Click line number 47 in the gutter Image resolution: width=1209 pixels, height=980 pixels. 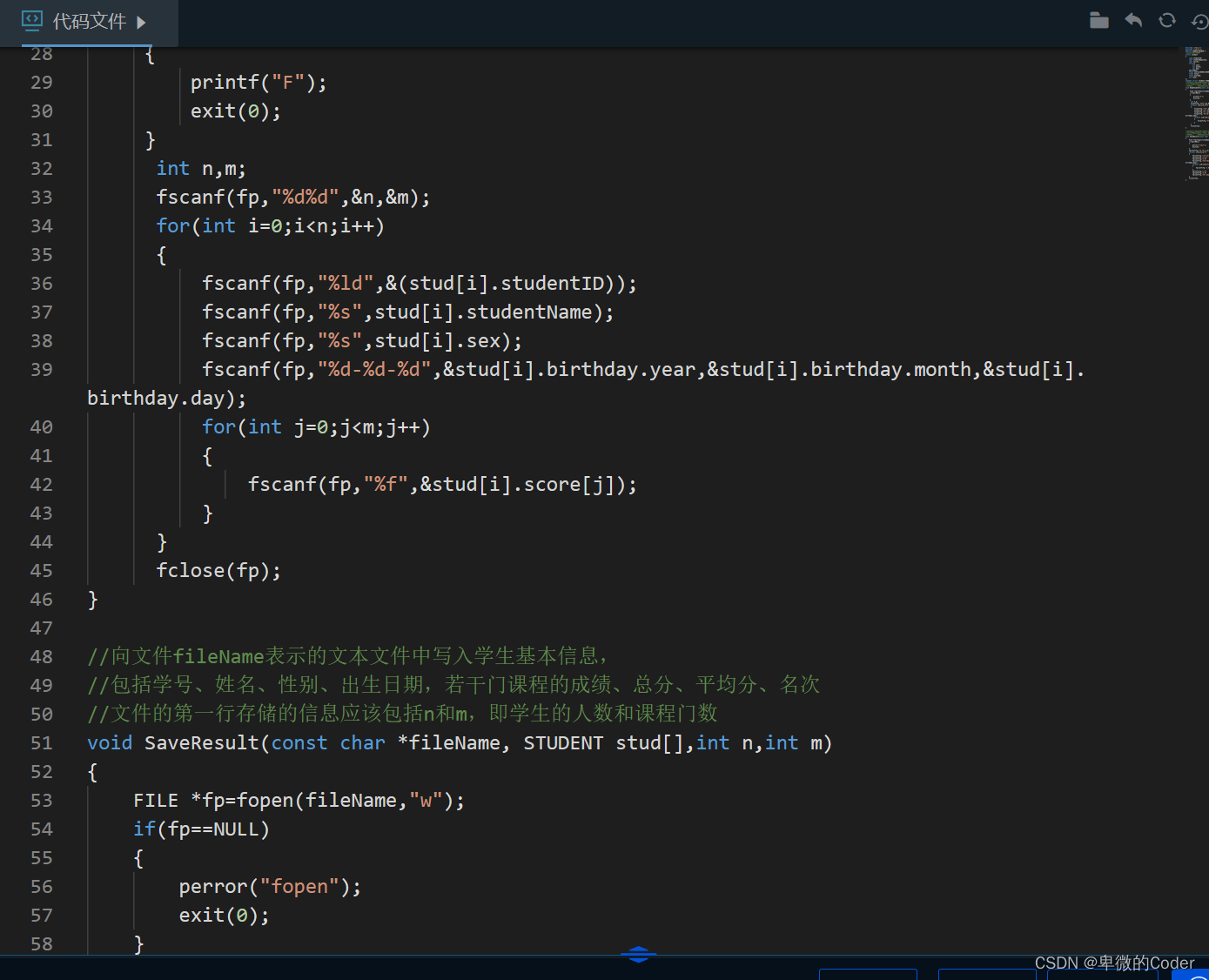[x=42, y=628]
